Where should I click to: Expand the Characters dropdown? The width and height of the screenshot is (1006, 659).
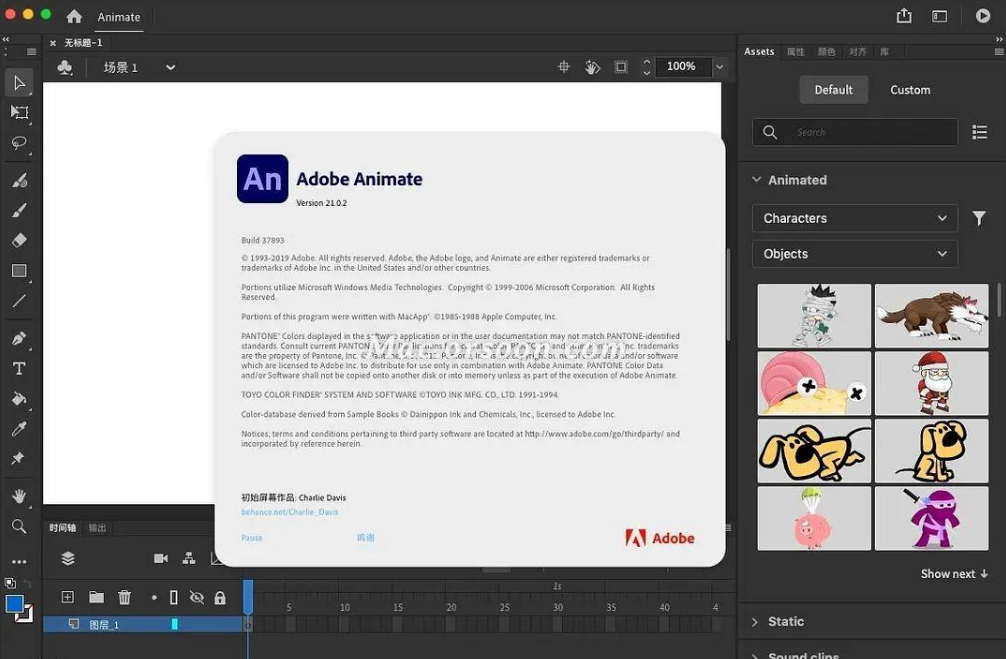855,218
